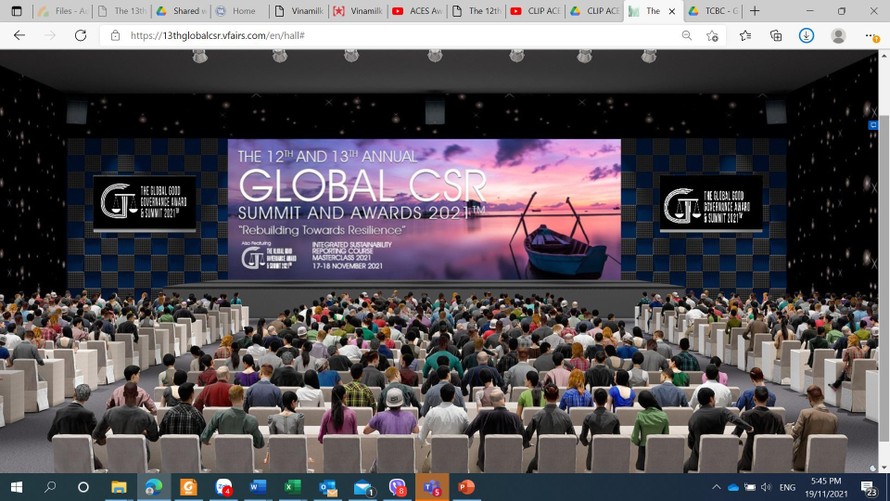Image resolution: width=890 pixels, height=501 pixels.
Task: Open the Edge tab actions menu icon
Action: point(16,11)
